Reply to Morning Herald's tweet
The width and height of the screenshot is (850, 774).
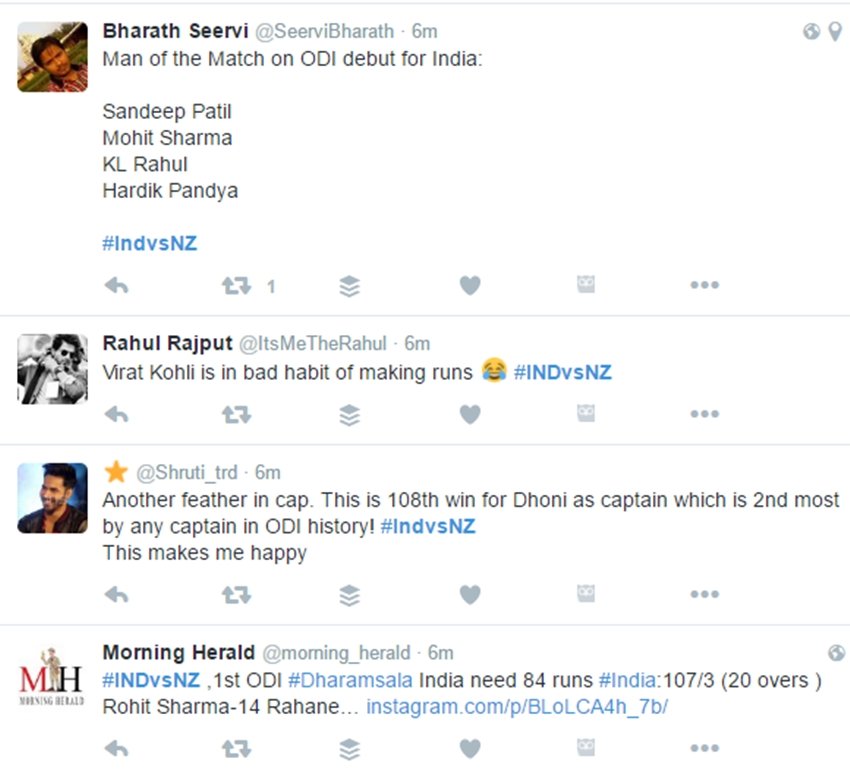point(116,748)
